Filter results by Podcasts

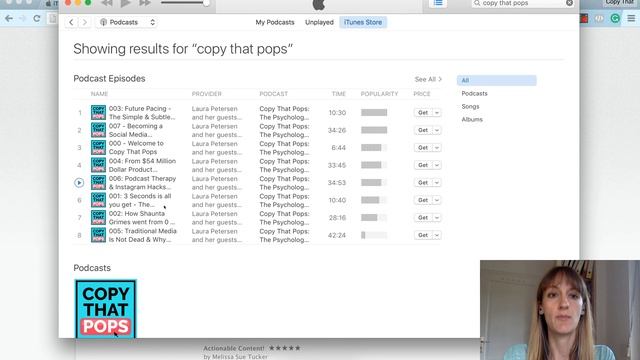[x=474, y=93]
